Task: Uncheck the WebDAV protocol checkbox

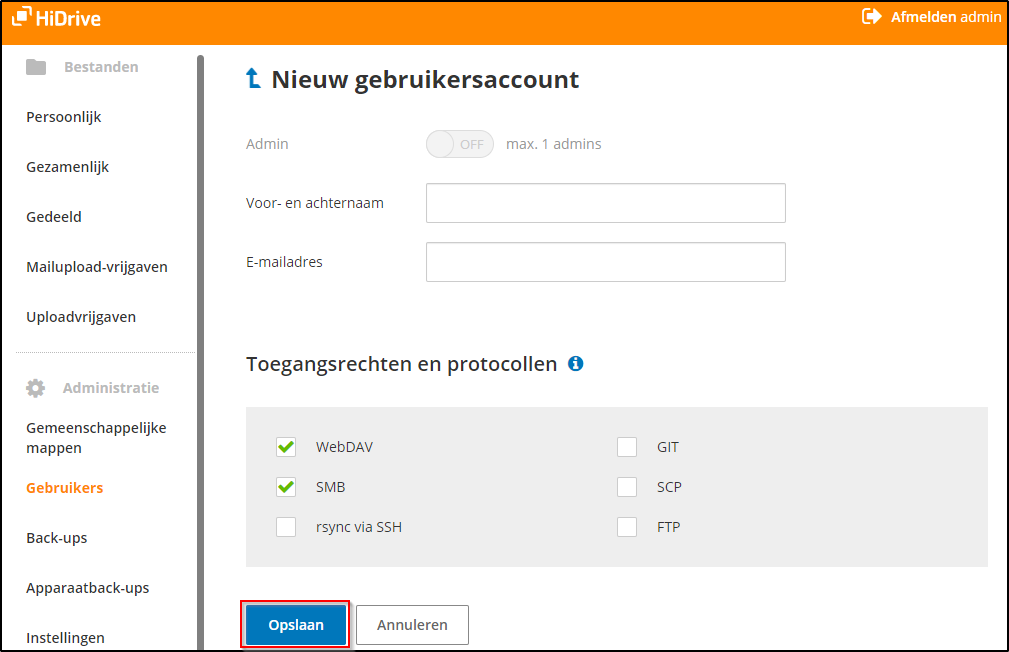Action: pos(286,447)
